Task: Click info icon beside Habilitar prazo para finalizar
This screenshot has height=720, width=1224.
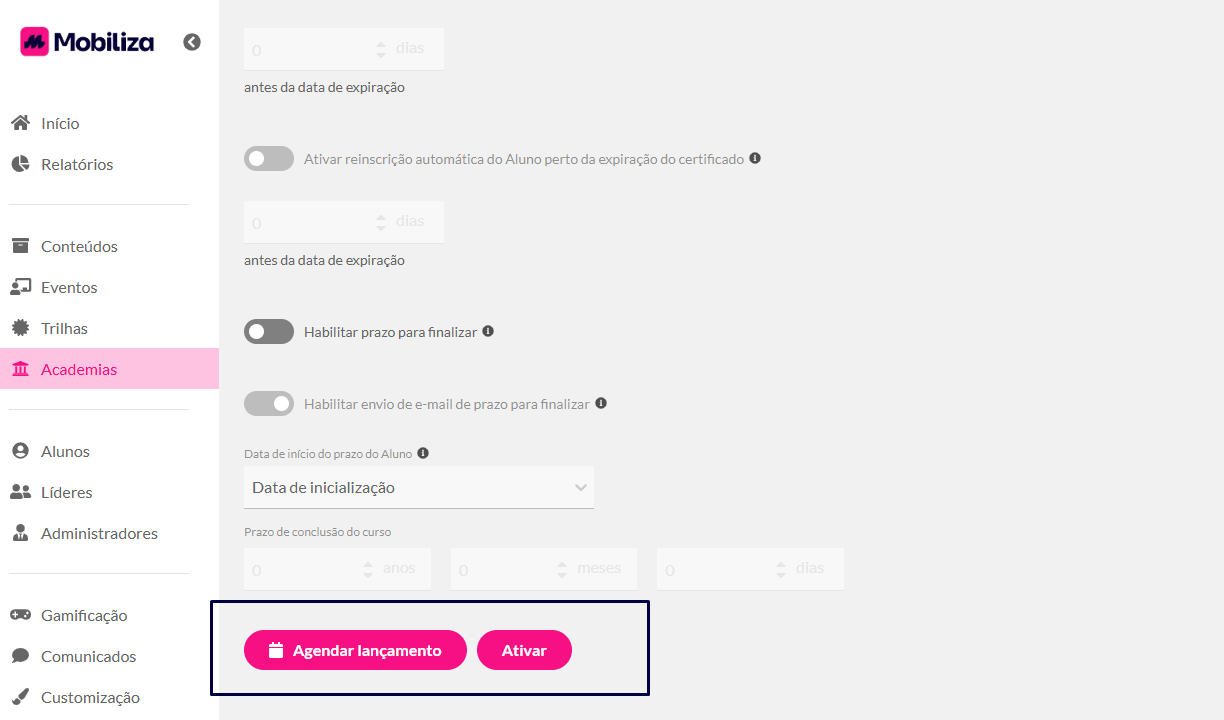Action: [x=488, y=331]
